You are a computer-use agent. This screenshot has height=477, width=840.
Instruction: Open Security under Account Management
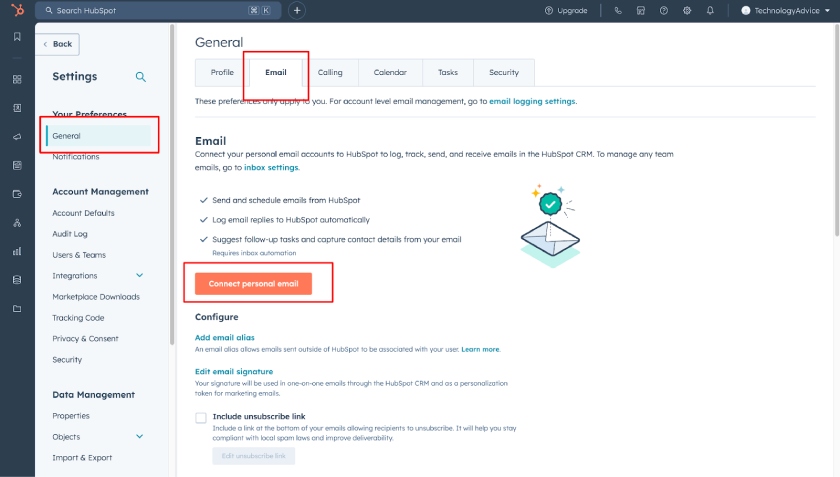coord(67,360)
